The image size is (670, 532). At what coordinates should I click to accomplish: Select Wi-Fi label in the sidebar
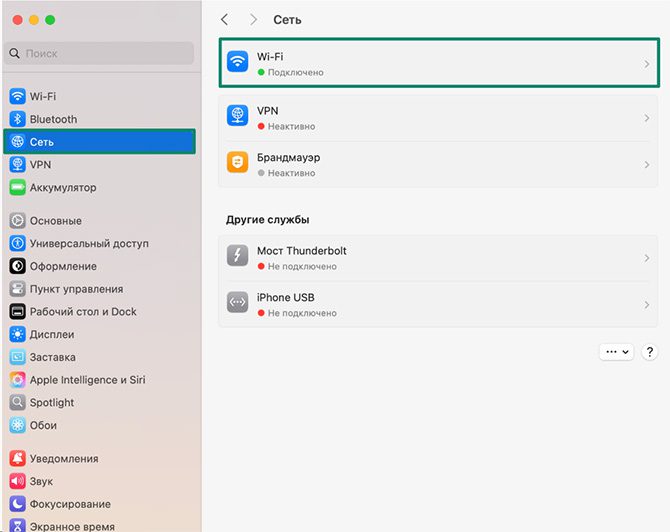click(43, 97)
